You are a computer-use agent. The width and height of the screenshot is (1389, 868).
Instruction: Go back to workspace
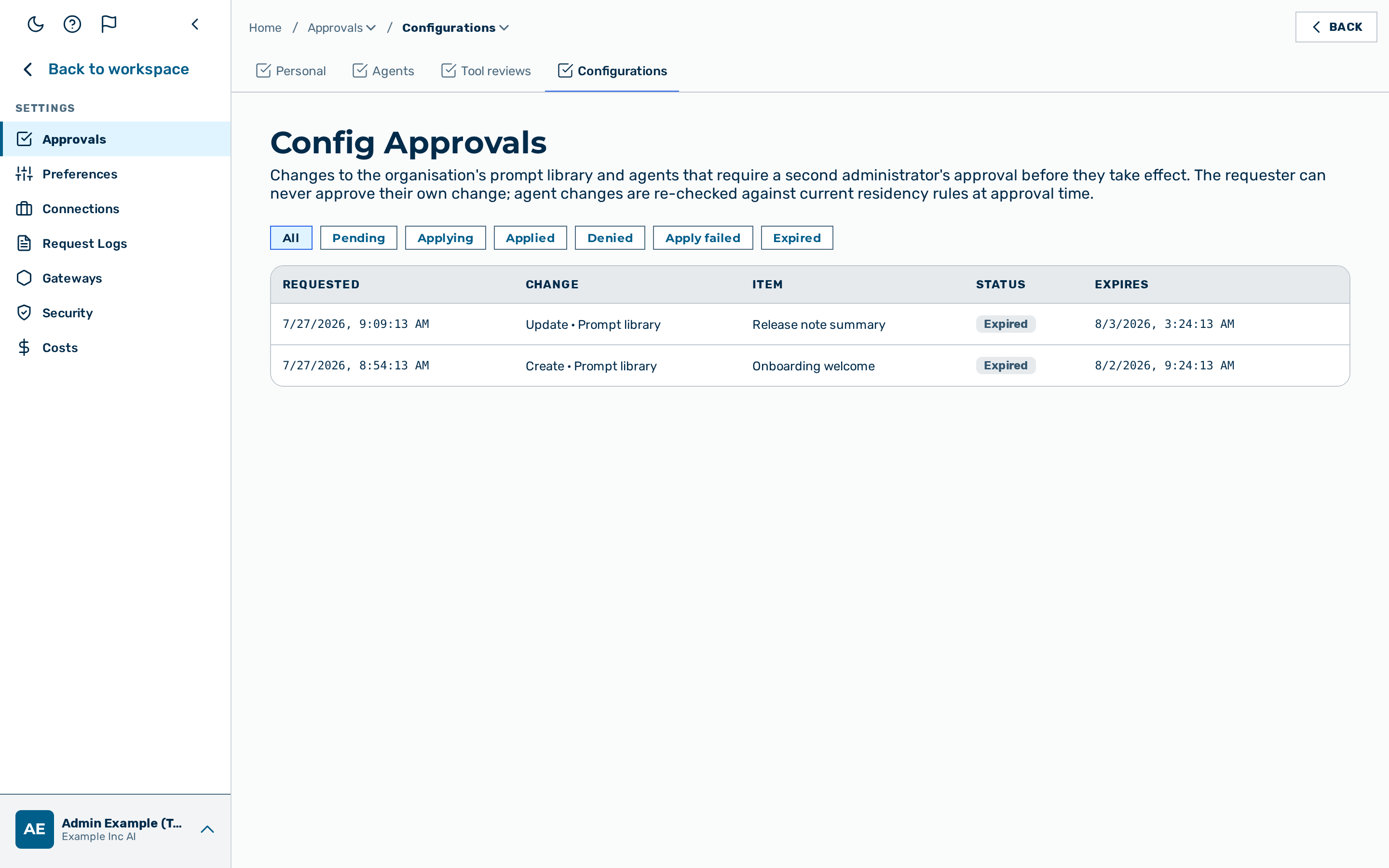106,69
